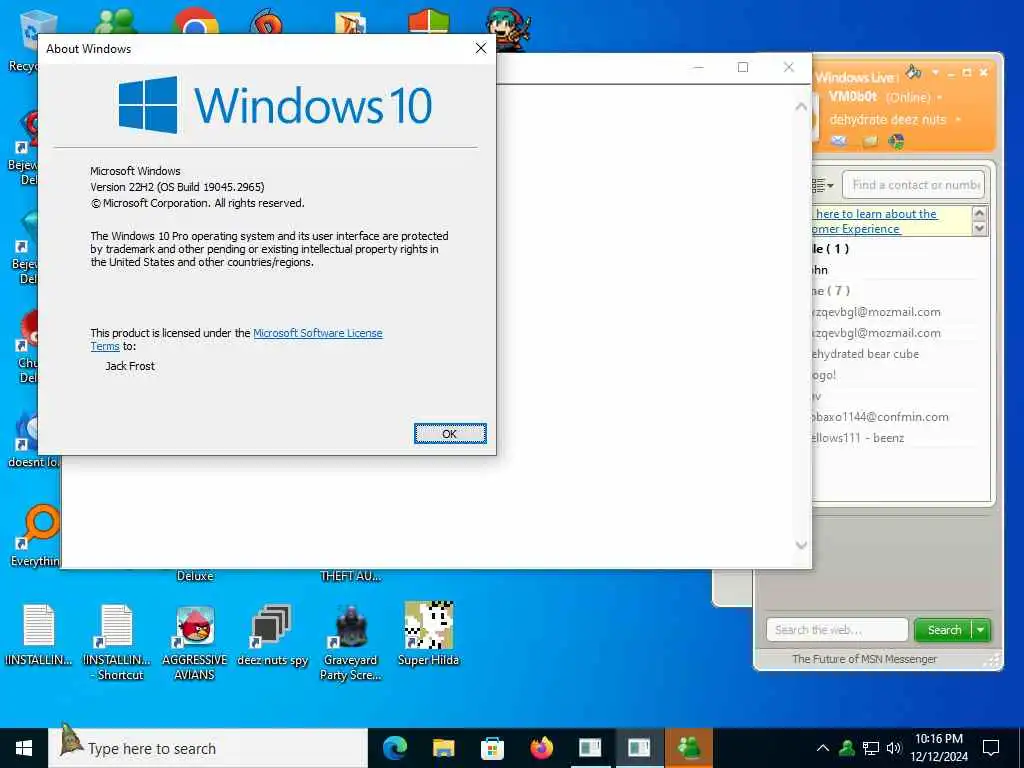Image resolution: width=1024 pixels, height=768 pixels.
Task: Expand the Online status dropdown arrow
Action: click(x=940, y=98)
